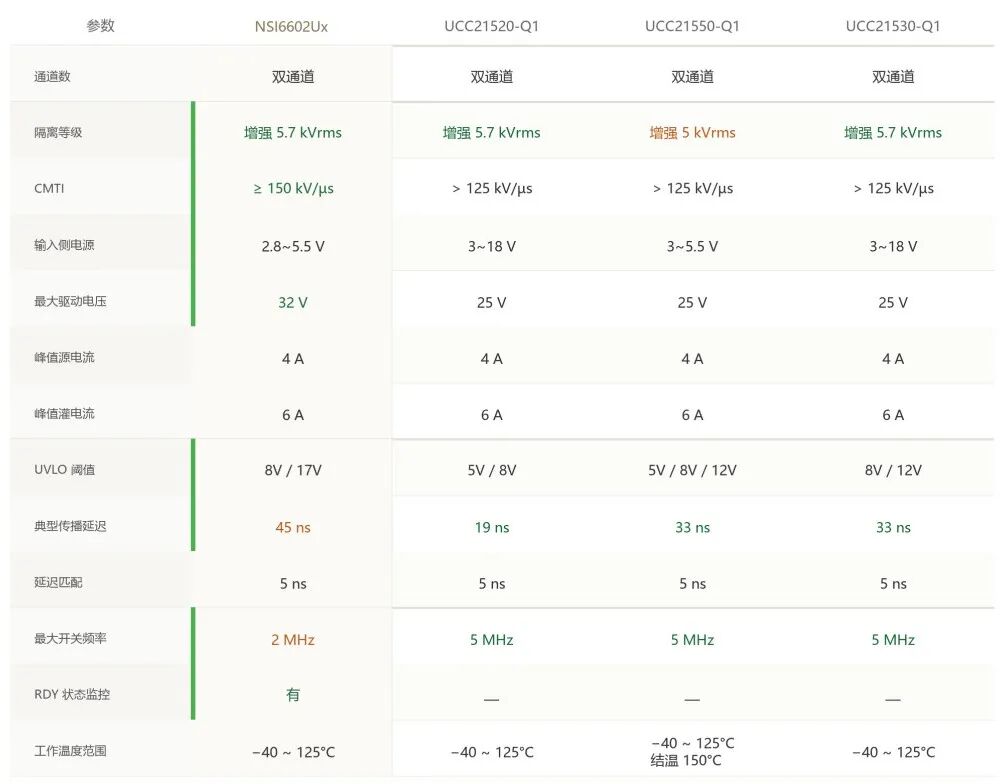Click the RDY 状态监控 row label

pos(72,694)
